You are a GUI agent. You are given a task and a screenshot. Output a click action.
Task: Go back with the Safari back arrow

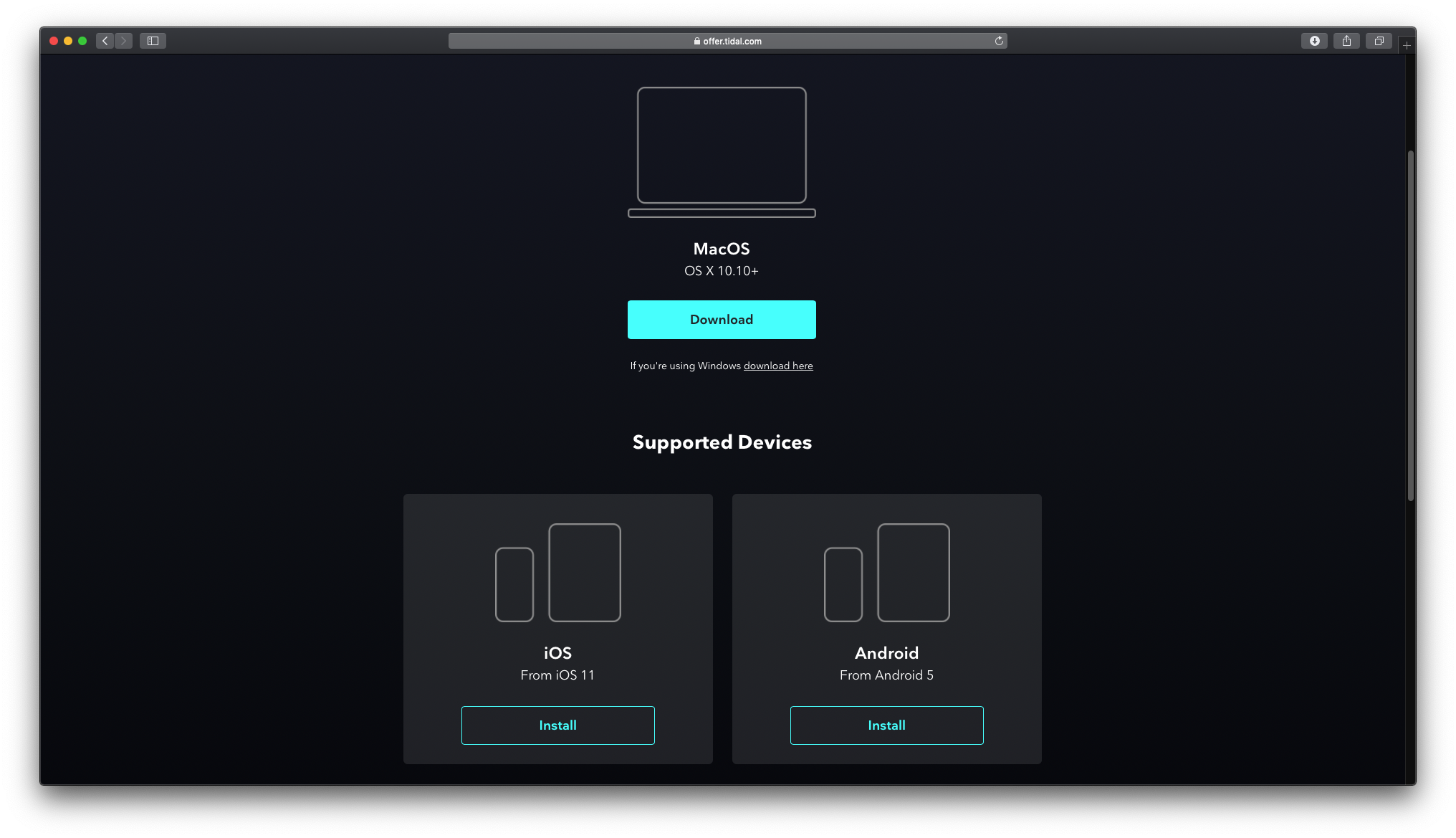[x=105, y=41]
